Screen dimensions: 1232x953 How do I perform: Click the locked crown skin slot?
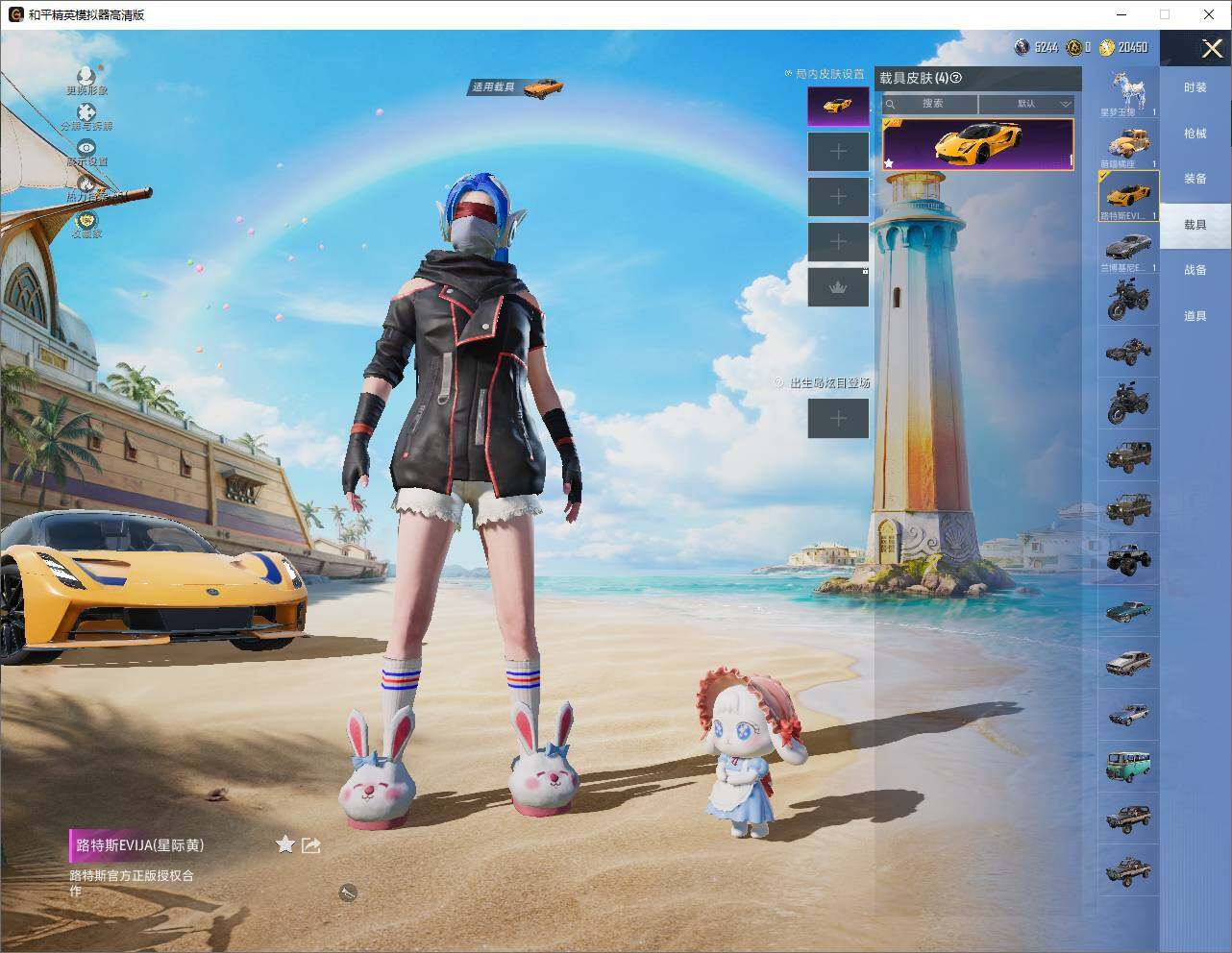[x=838, y=287]
